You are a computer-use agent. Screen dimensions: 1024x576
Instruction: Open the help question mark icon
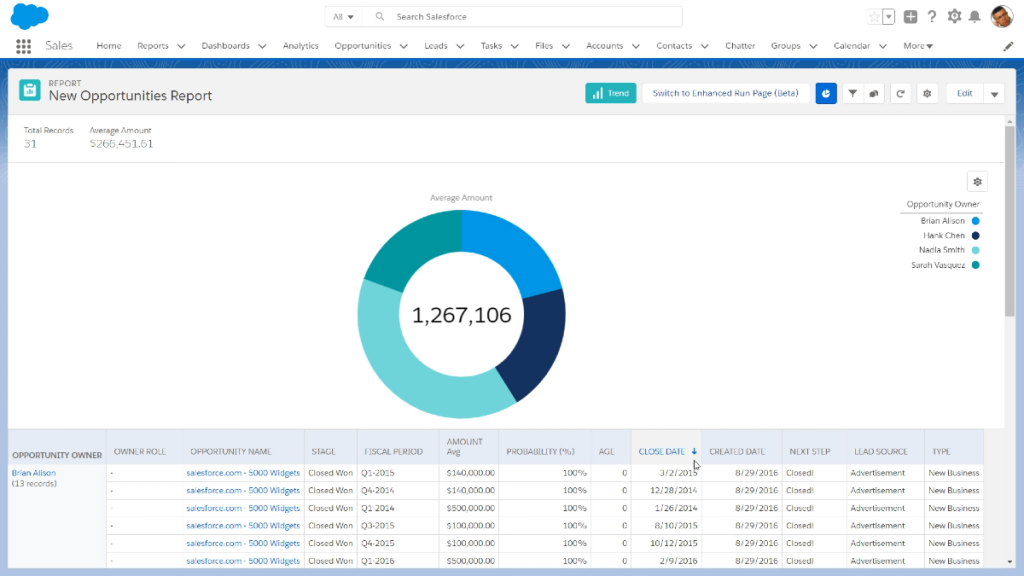coord(932,17)
